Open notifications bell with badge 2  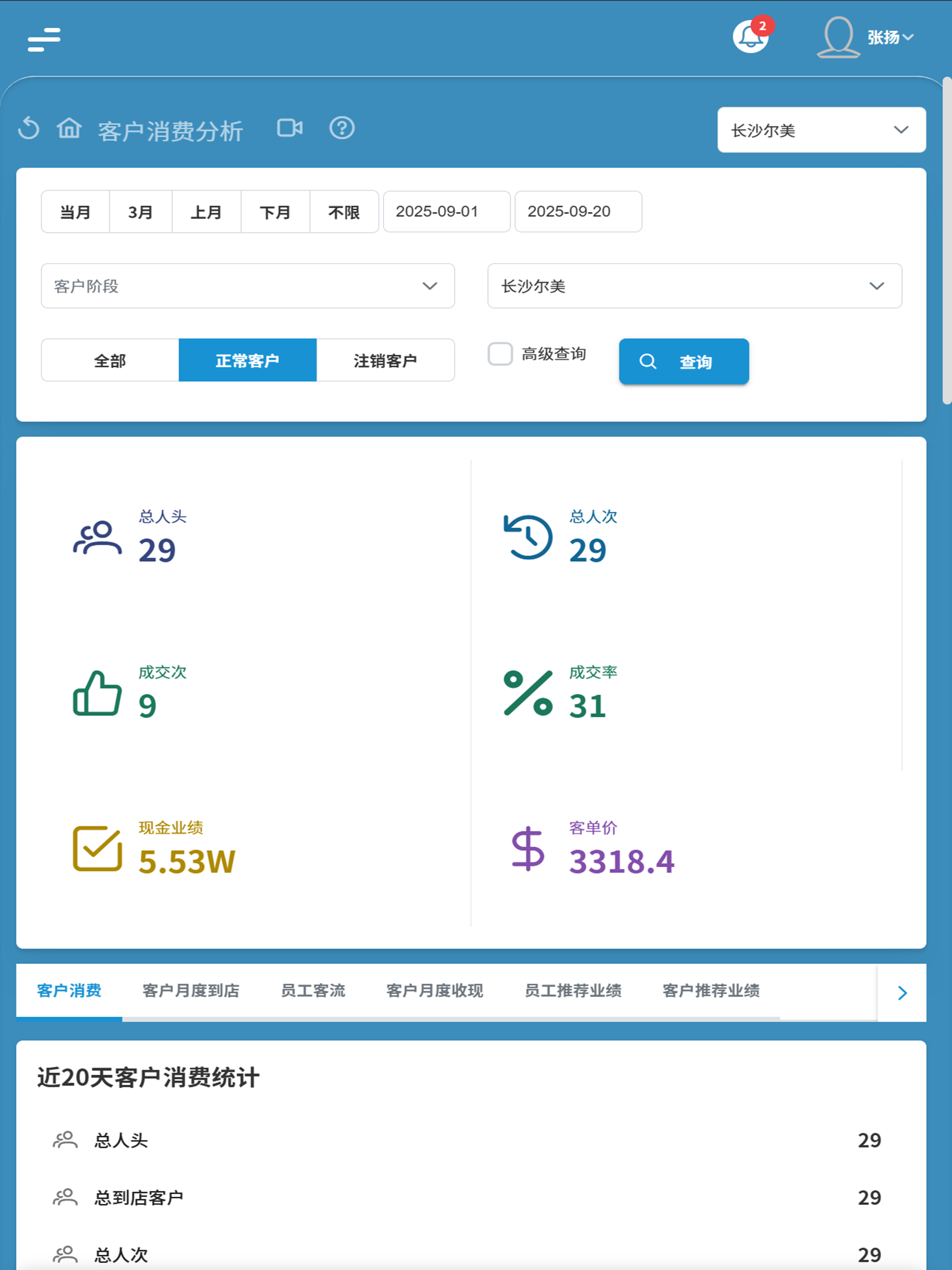pos(751,36)
